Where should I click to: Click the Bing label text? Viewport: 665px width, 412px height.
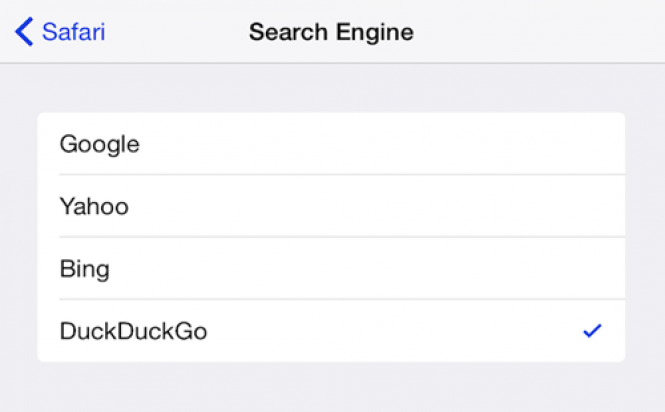[85, 269]
